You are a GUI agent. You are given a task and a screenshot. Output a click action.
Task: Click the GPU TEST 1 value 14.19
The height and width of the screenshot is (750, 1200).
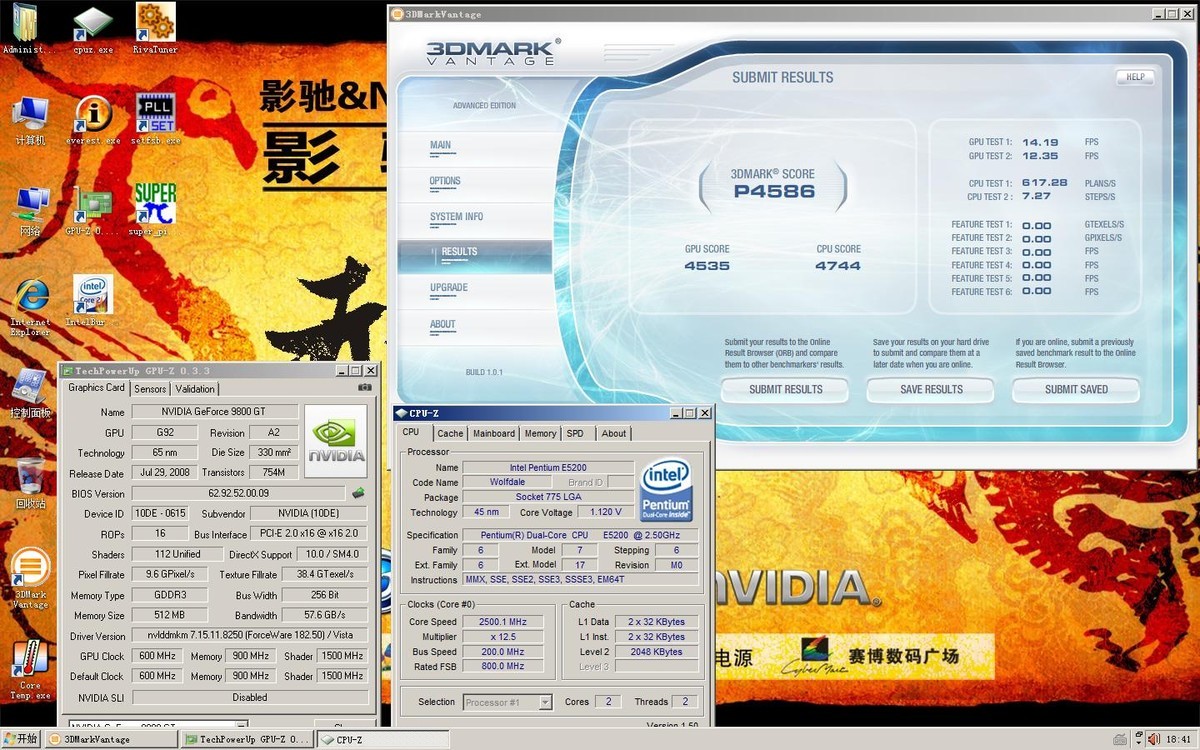point(1040,142)
